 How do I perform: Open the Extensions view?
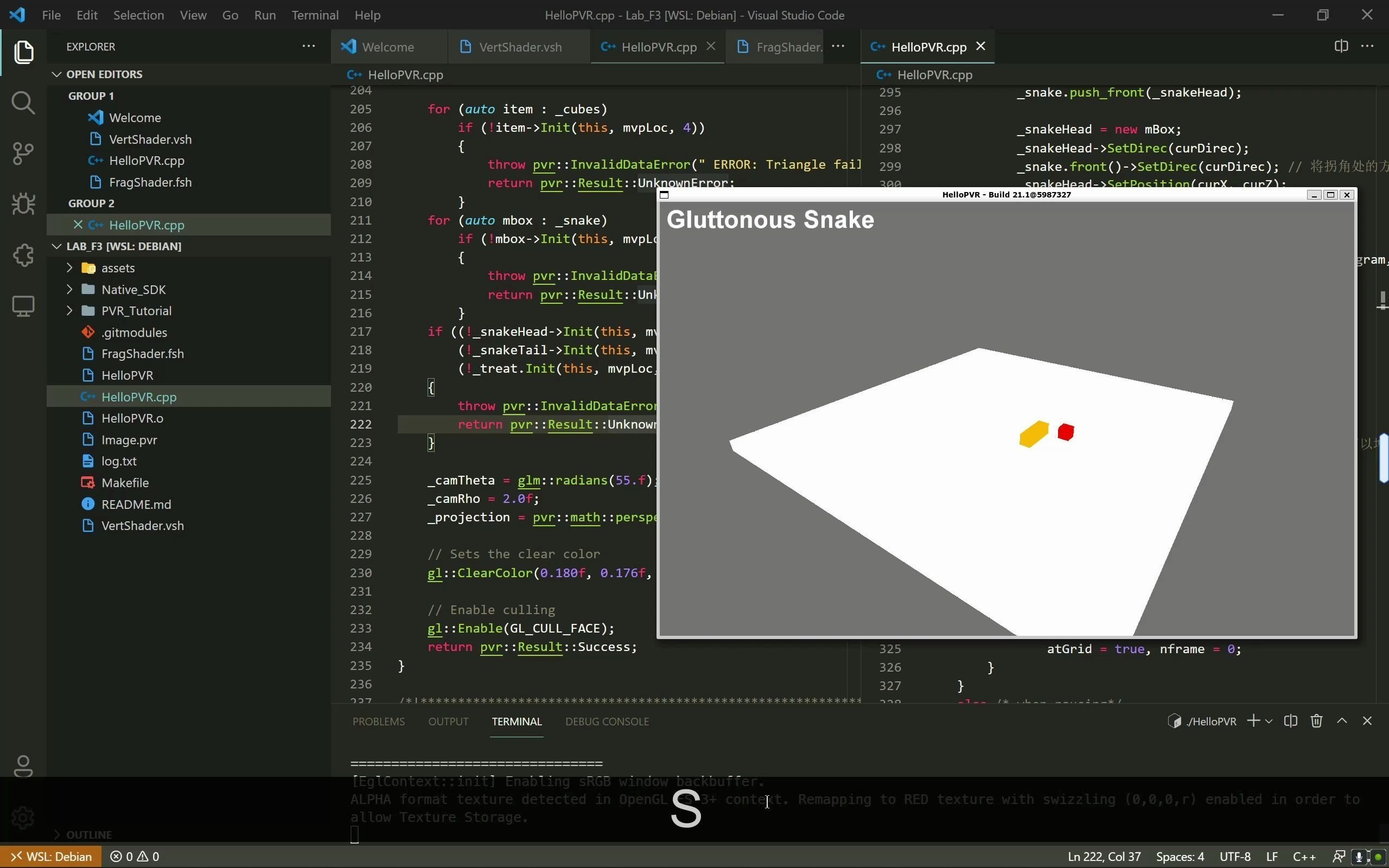coord(23,255)
